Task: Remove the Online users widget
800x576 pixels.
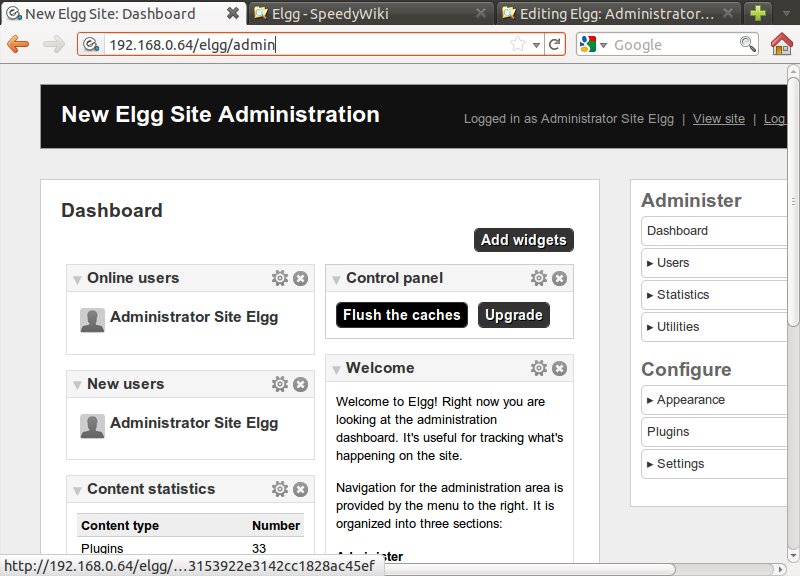Action: (301, 279)
